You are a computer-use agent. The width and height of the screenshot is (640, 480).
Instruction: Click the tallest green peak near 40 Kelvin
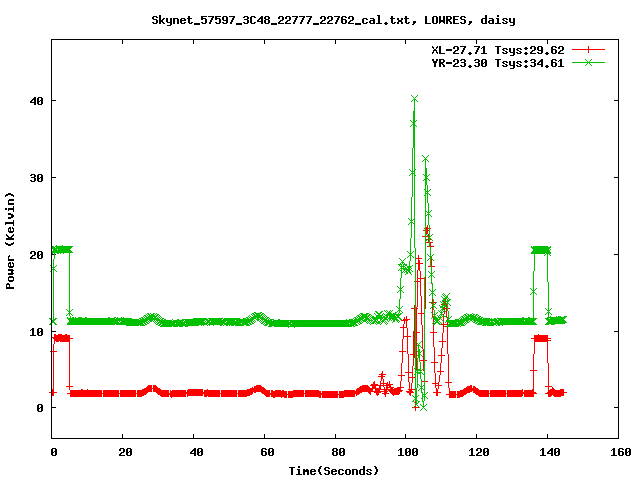[x=414, y=99]
